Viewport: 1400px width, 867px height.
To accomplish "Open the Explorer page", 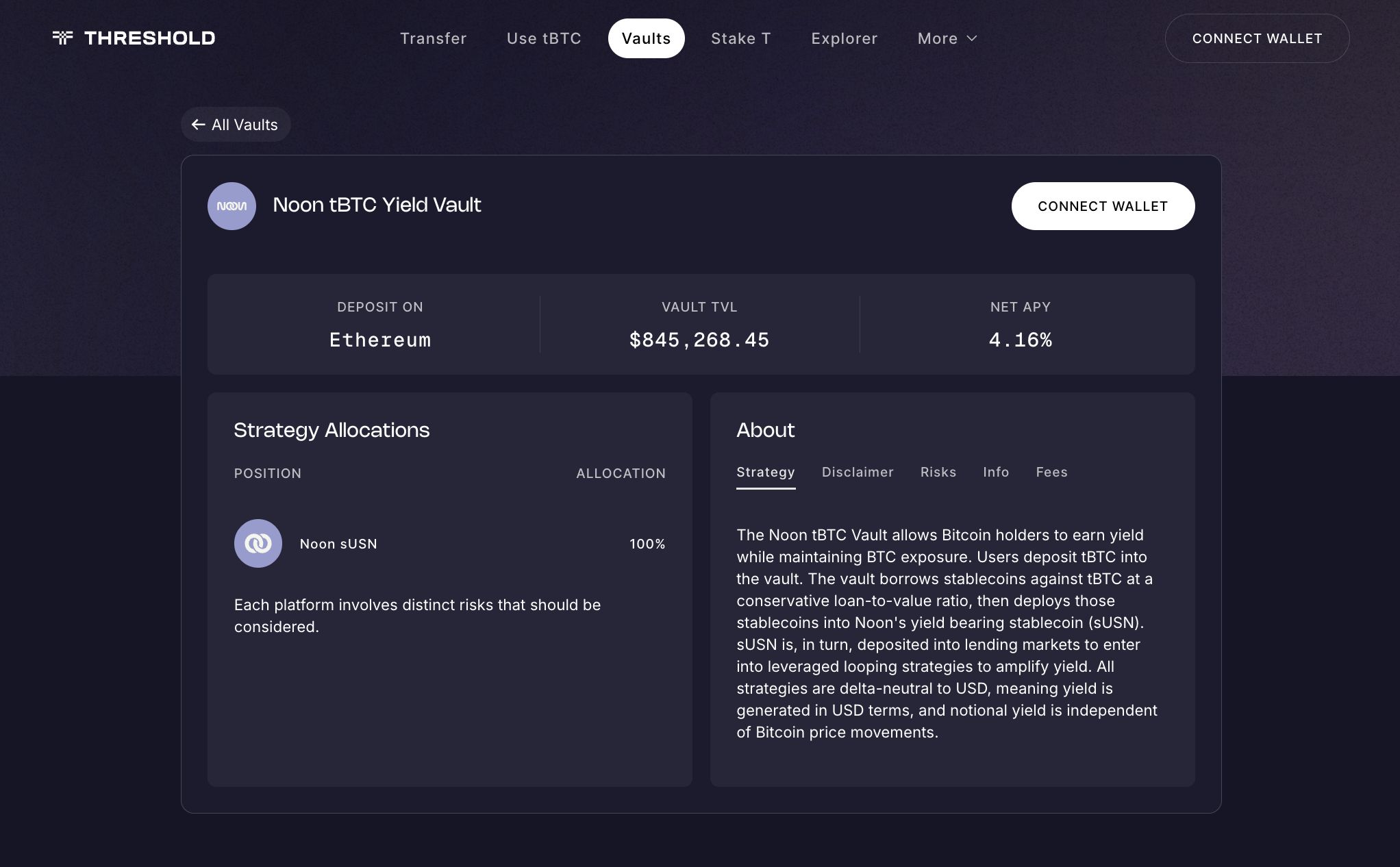I will (844, 38).
